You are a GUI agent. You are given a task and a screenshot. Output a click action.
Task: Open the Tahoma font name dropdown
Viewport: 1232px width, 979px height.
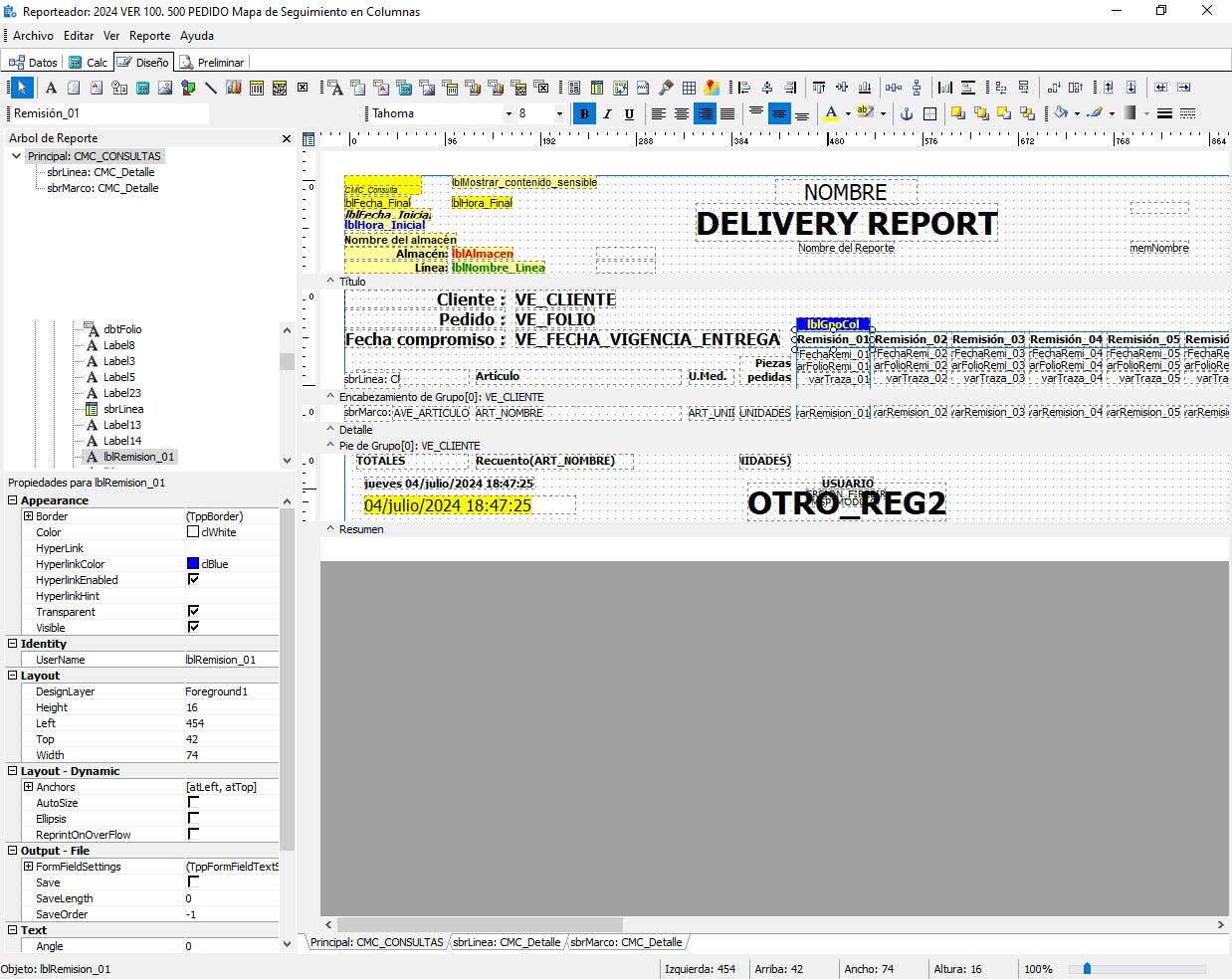coord(509,113)
